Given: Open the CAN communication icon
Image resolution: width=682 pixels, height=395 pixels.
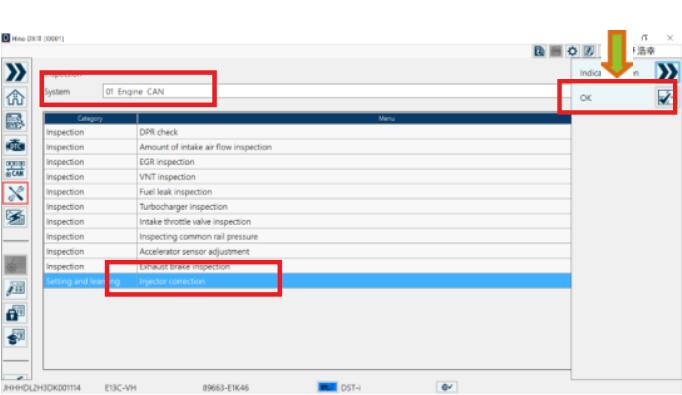Looking at the screenshot, I should click(x=16, y=169).
